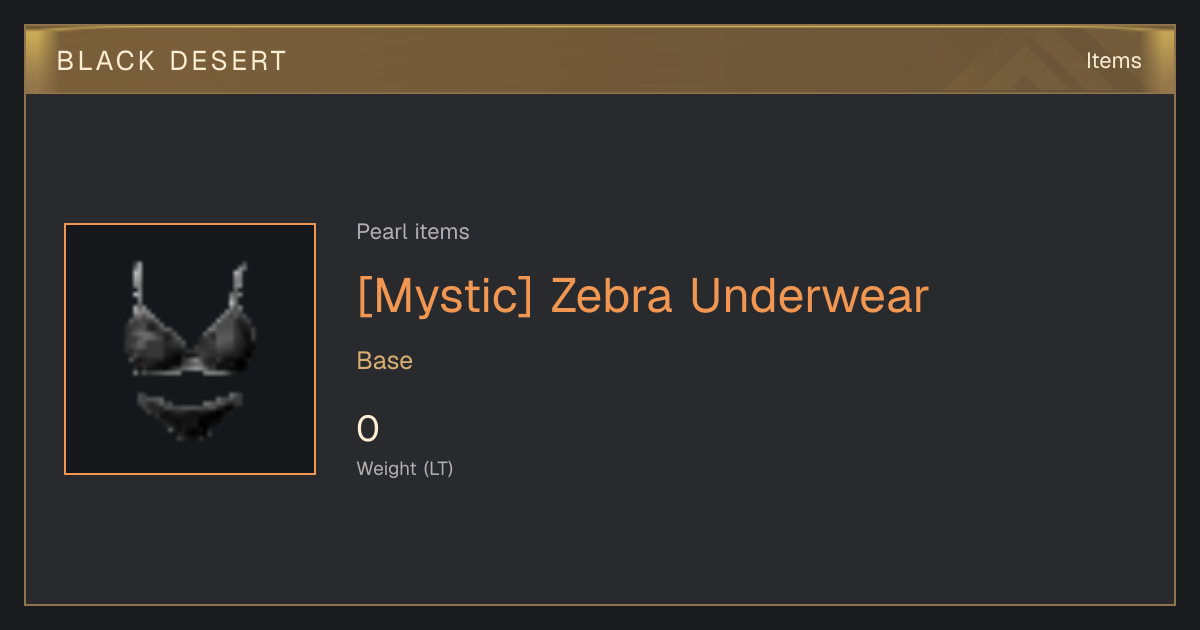Click the 0 weight value
Screen dimensions: 1200x630
tap(368, 430)
